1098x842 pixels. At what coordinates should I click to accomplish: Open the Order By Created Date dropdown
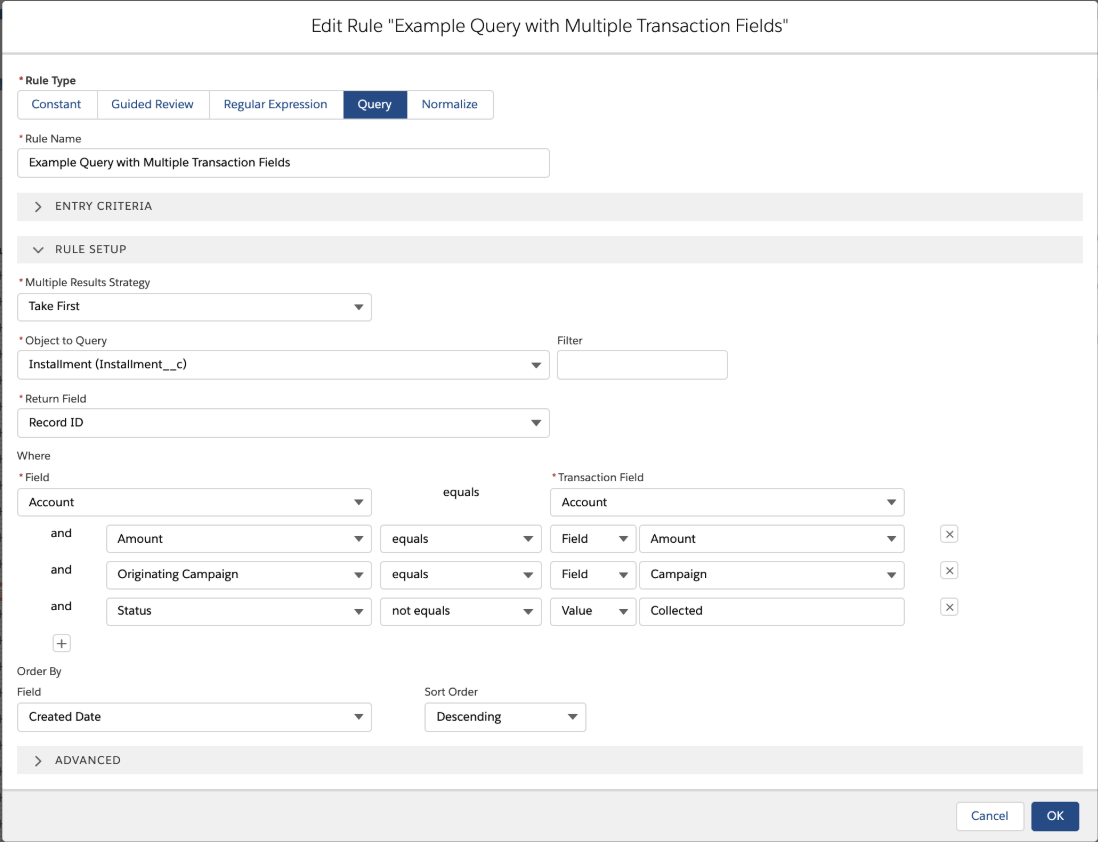click(x=359, y=717)
